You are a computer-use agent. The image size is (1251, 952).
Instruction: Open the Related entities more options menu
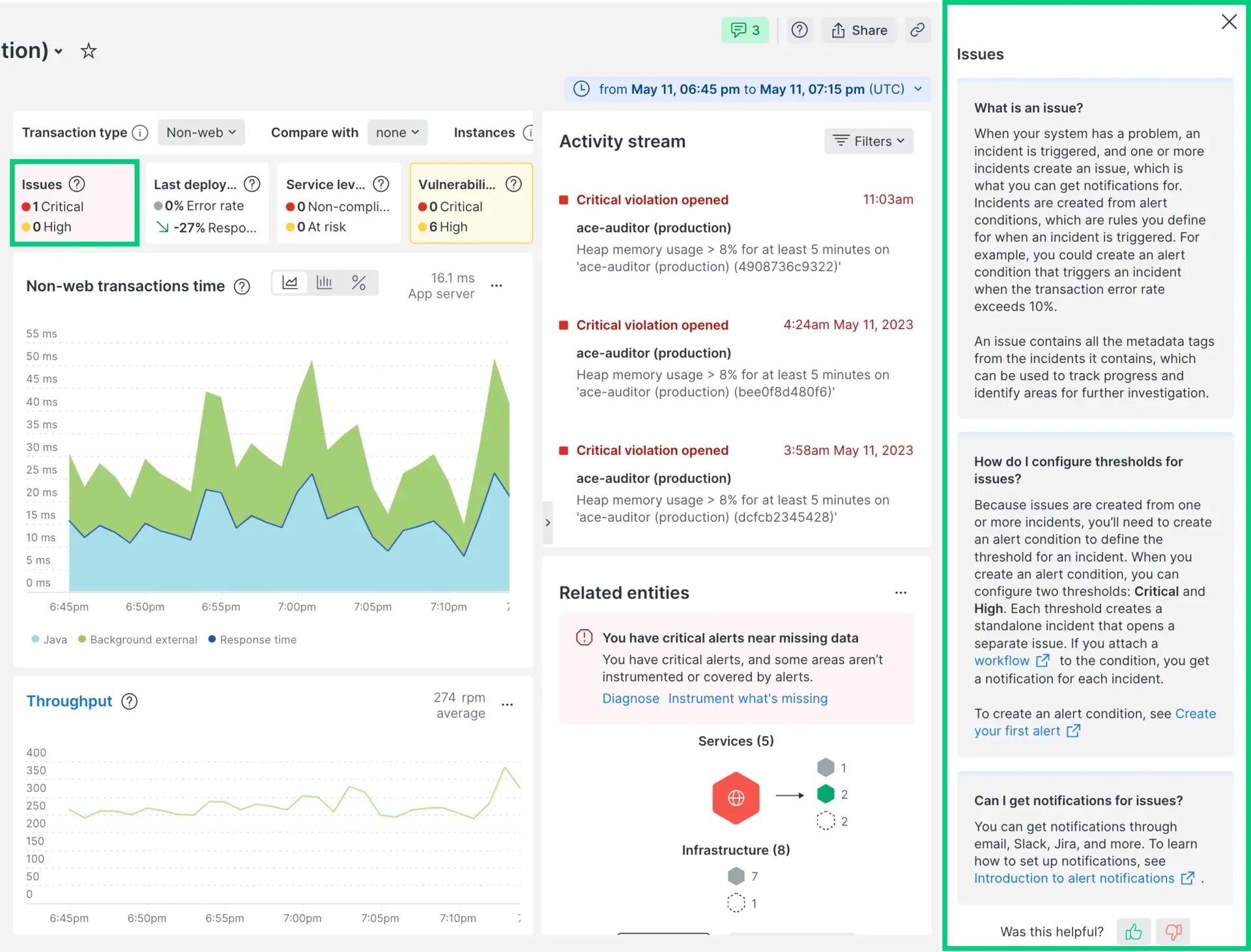[x=900, y=593]
